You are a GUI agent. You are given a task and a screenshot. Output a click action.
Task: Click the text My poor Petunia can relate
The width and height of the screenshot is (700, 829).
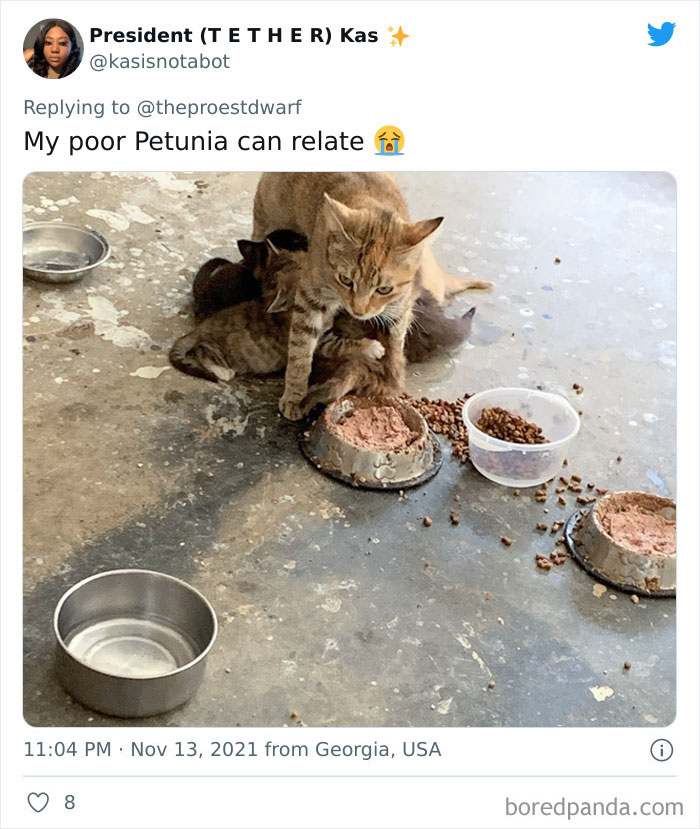194,141
